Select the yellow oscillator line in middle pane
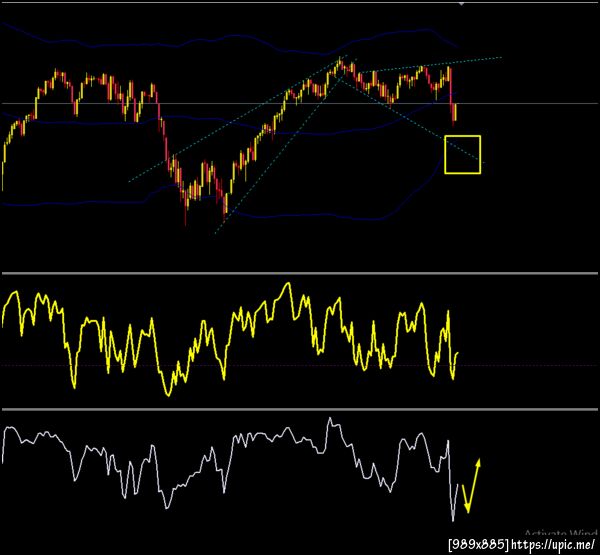The width and height of the screenshot is (600, 555). pos(230,340)
